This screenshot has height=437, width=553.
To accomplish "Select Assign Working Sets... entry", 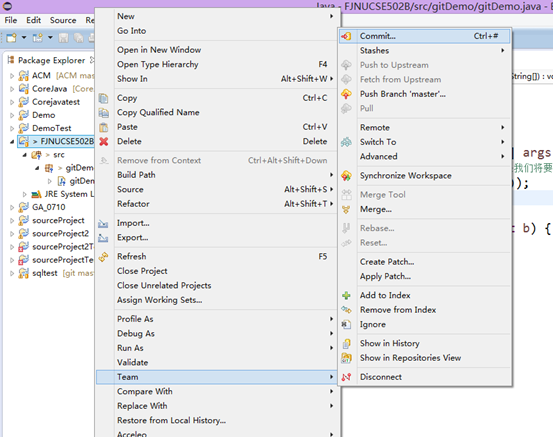I will 217,300.
